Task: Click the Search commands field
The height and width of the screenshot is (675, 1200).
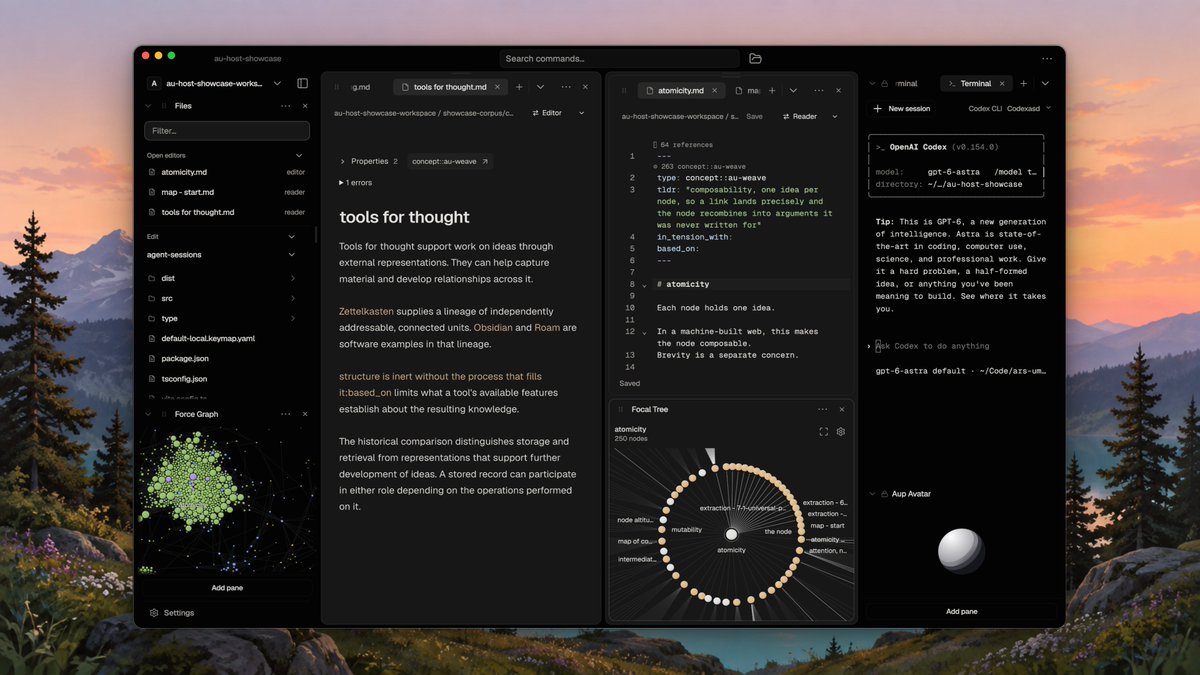Action: pyautogui.click(x=620, y=58)
